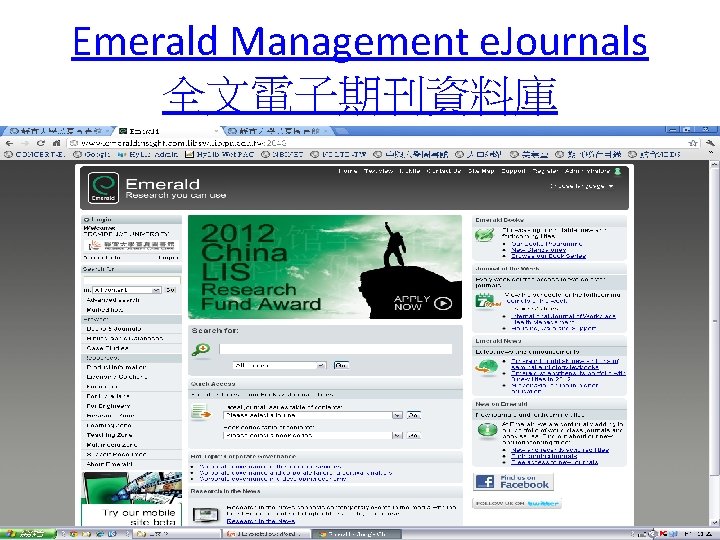Open Teaching Zone in the sidebar
Image resolution: width=720 pixels, height=540 pixels.
[109, 435]
